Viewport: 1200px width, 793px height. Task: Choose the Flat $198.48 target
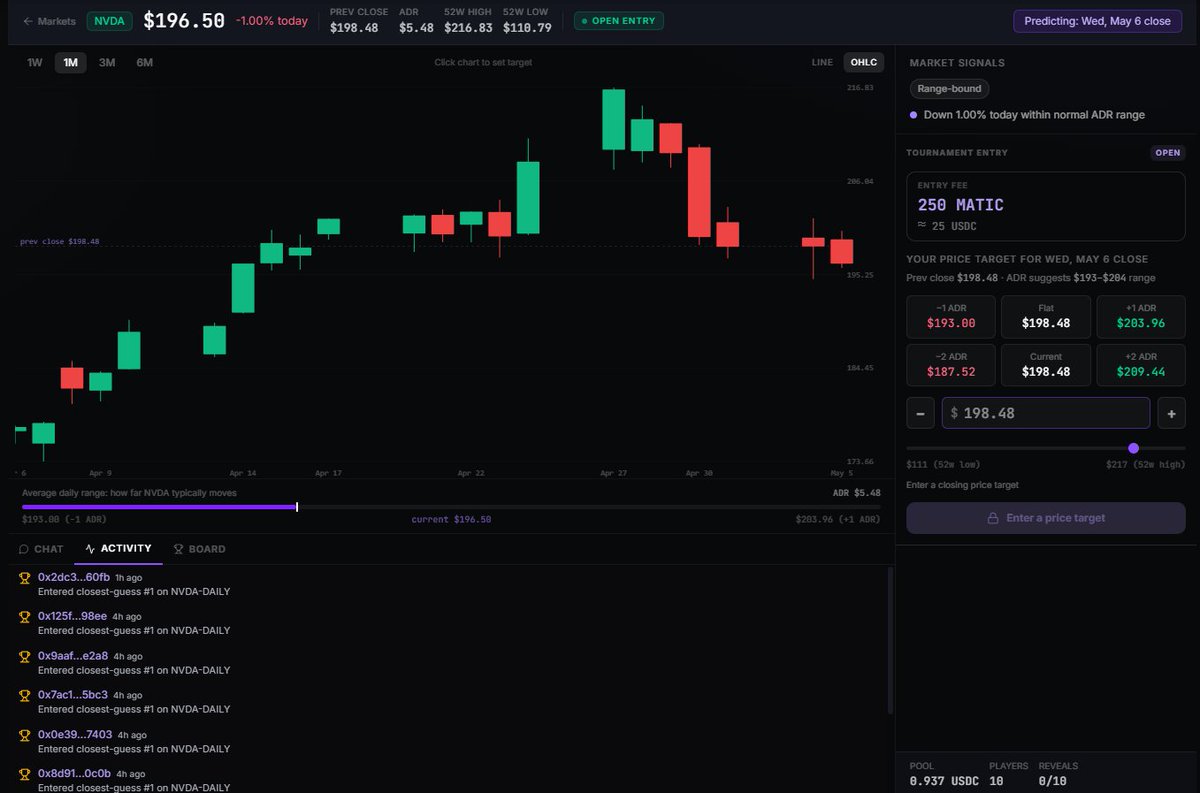(1045, 316)
